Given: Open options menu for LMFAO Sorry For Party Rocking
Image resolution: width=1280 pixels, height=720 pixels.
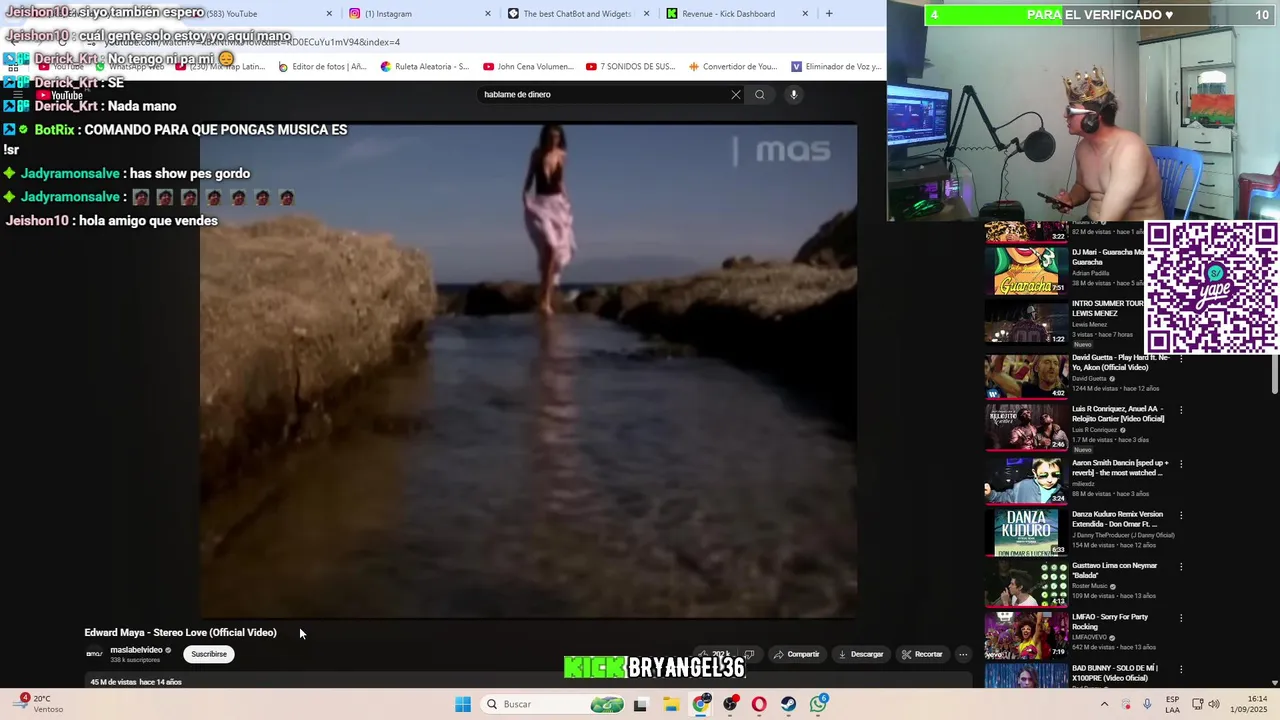Looking at the screenshot, I should pyautogui.click(x=1181, y=619).
